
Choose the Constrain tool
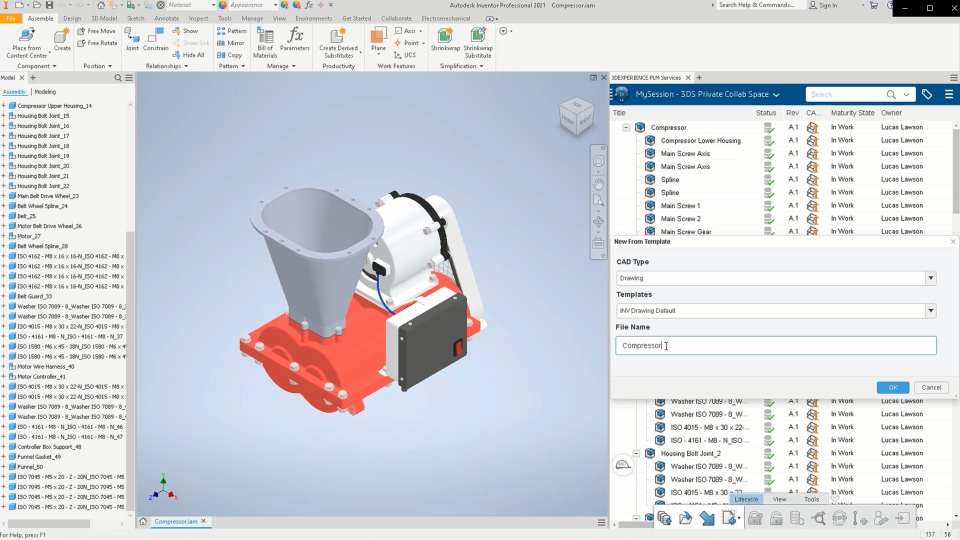(x=156, y=39)
